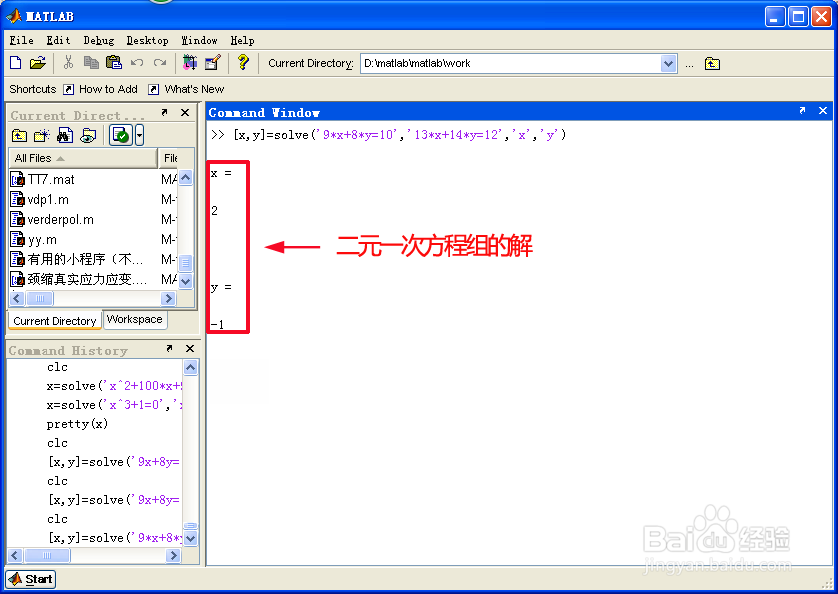838x594 pixels.
Task: Click the MATLAB Start button
Action: (x=31, y=580)
